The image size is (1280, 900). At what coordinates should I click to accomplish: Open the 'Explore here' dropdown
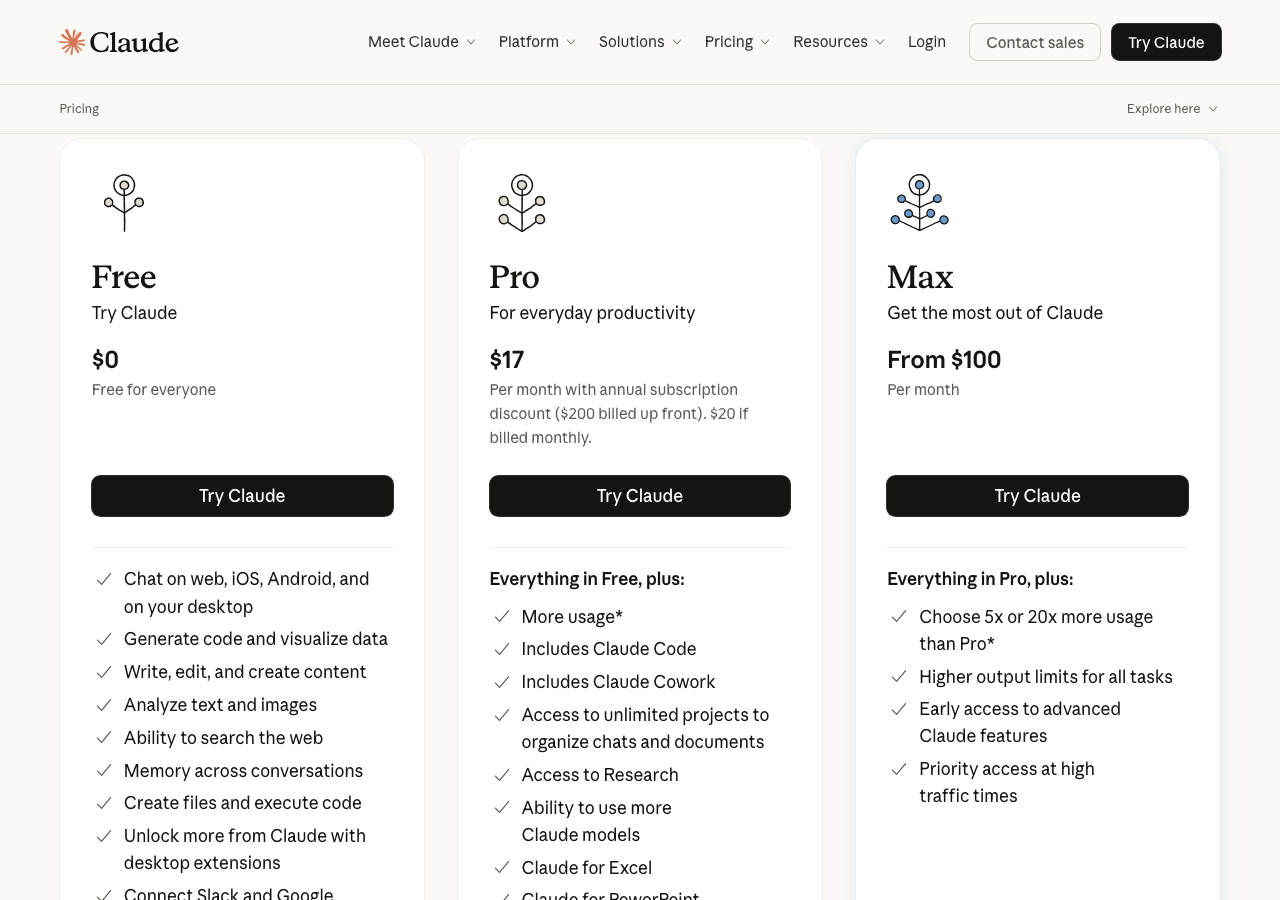point(1172,108)
